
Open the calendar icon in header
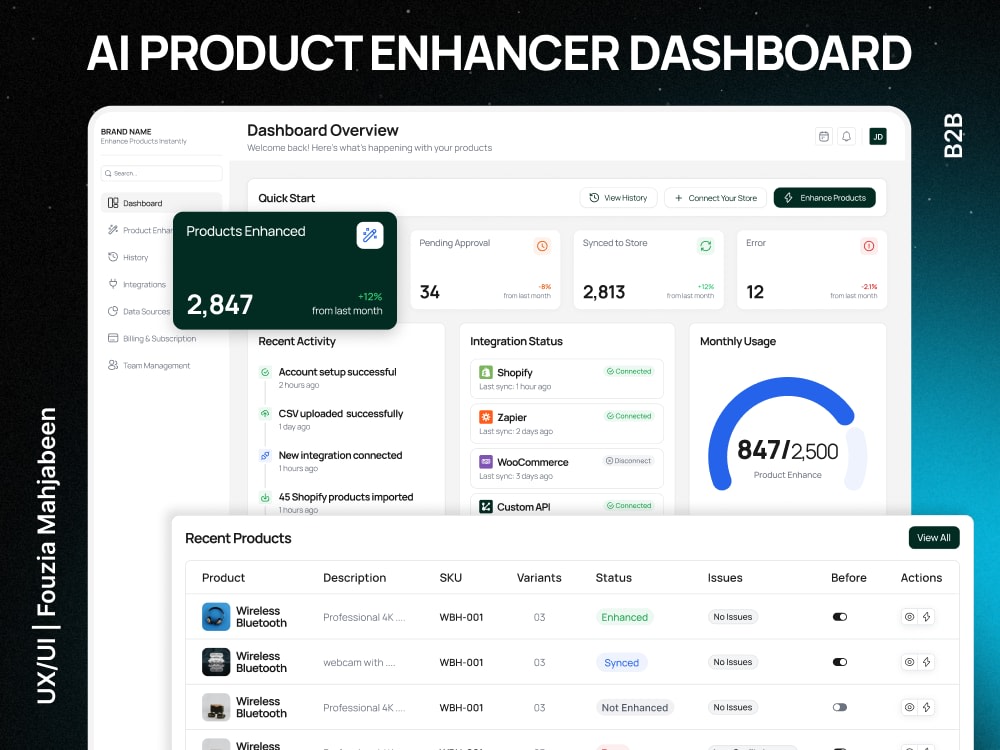tap(824, 136)
